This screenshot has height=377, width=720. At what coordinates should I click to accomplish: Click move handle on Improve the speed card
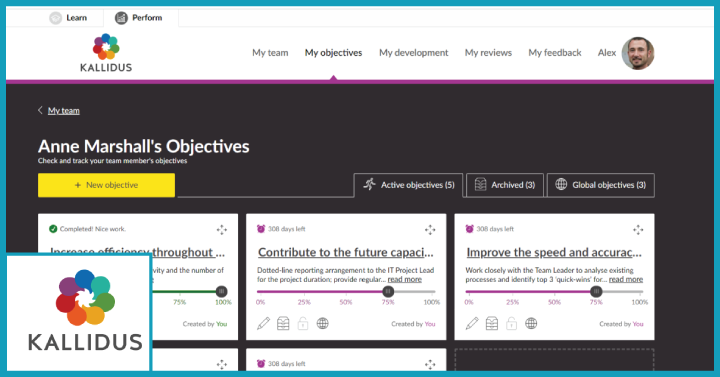[638, 230]
